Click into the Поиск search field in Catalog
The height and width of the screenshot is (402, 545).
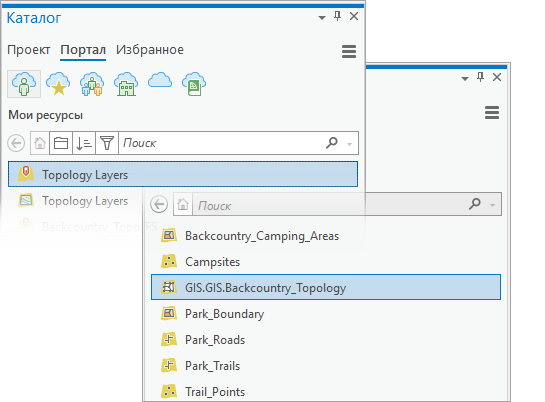pyautogui.click(x=222, y=143)
